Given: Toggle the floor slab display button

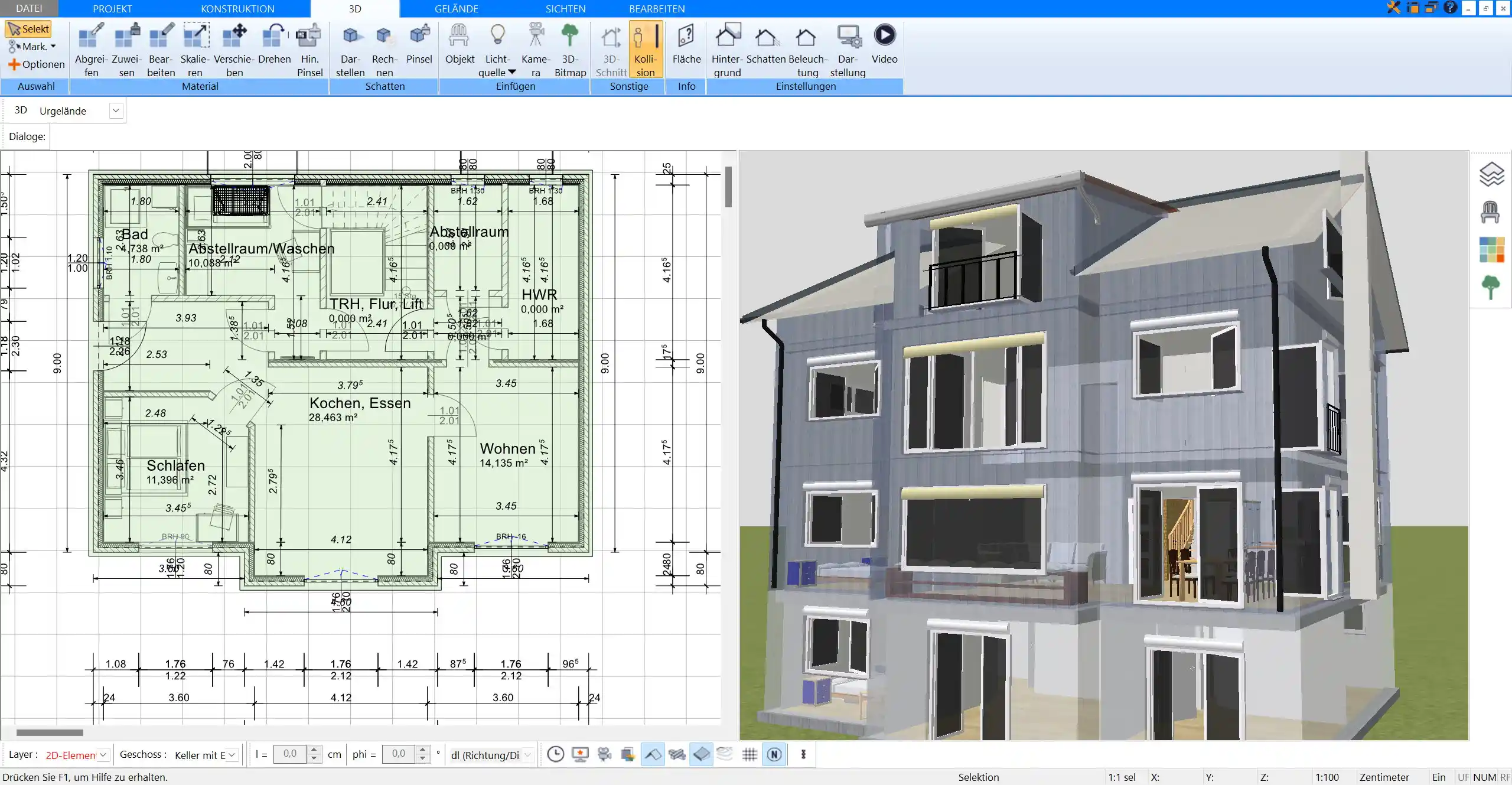Looking at the screenshot, I should click(701, 754).
